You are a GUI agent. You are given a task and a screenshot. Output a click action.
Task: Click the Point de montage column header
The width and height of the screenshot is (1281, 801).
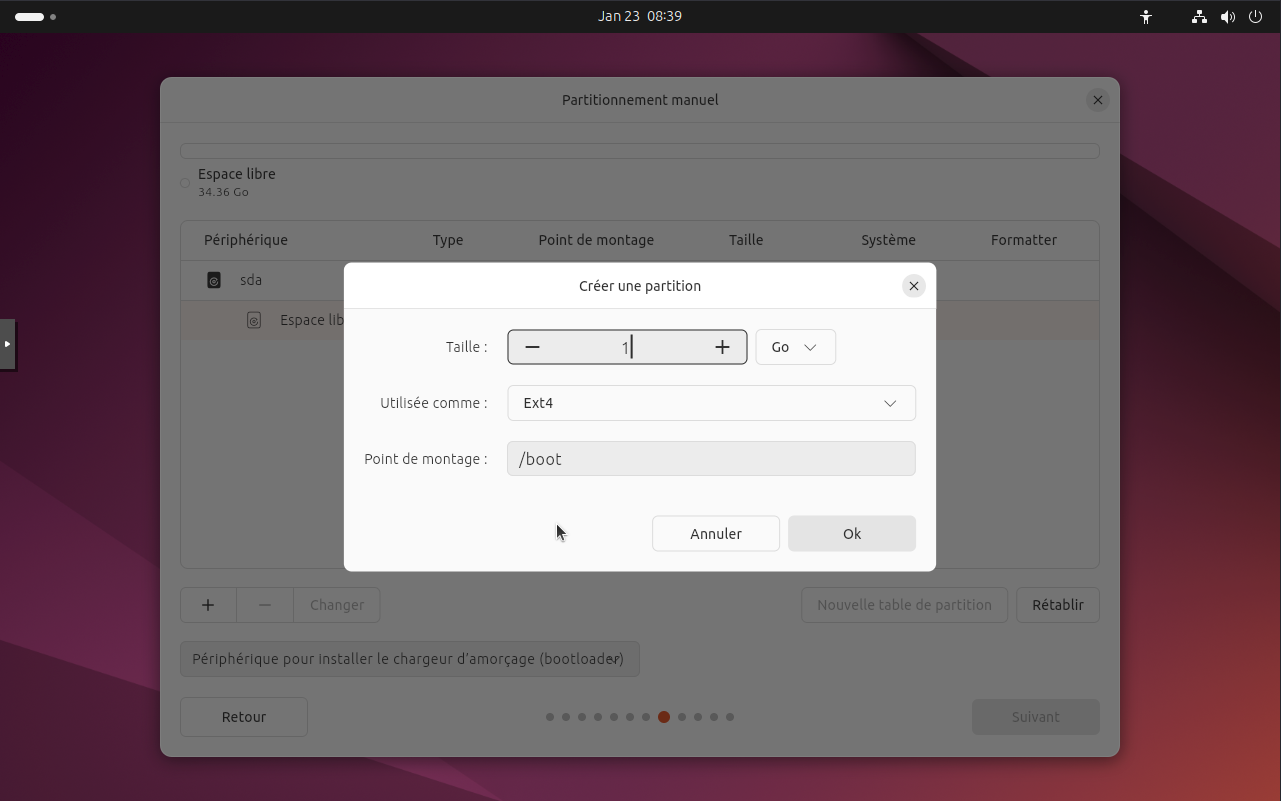click(596, 240)
